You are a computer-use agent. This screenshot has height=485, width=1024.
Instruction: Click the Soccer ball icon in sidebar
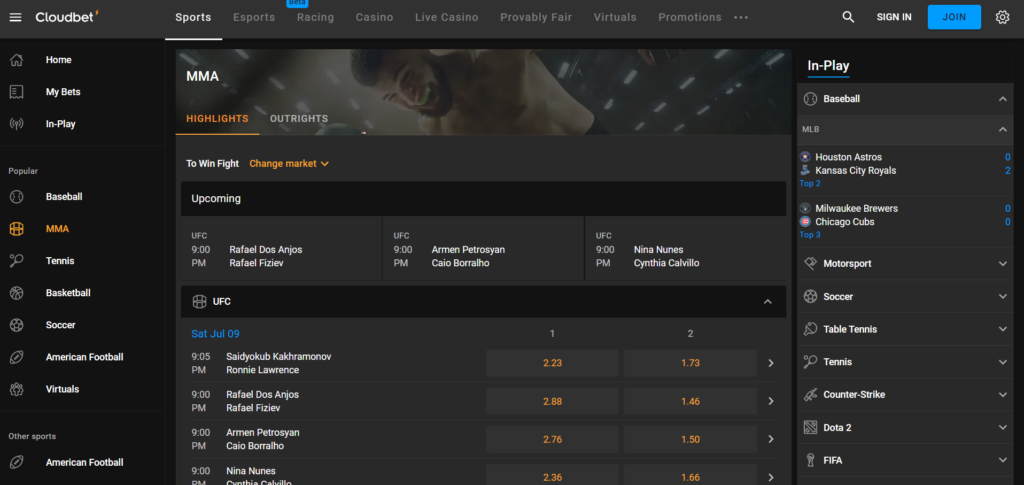pos(17,324)
